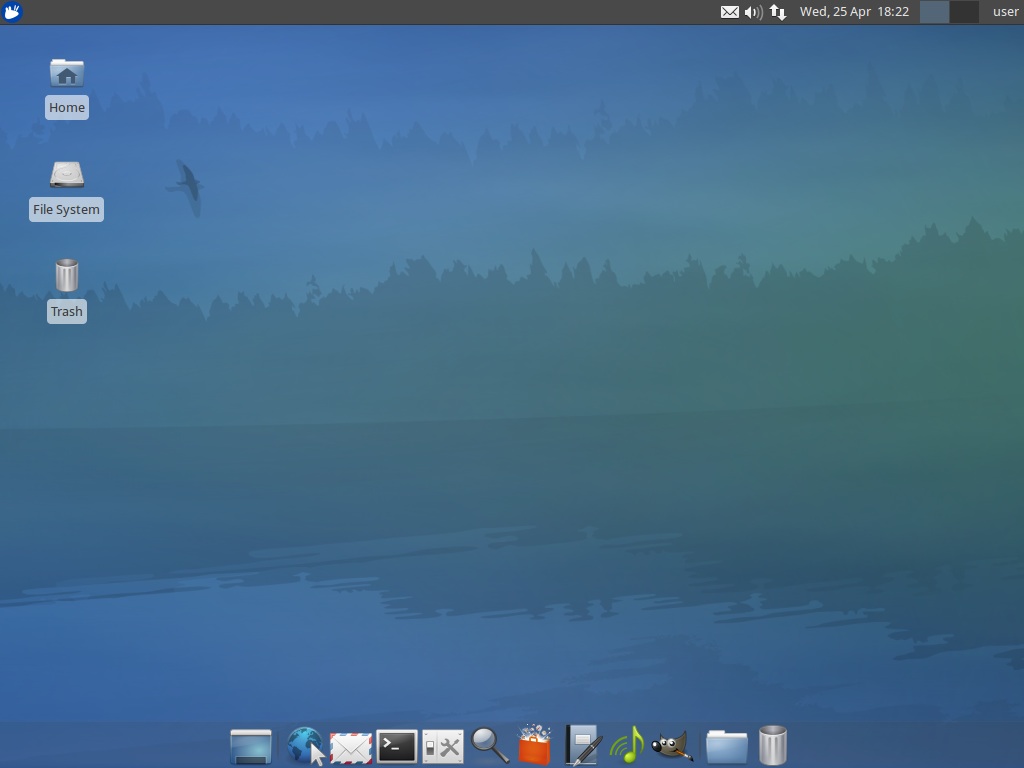This screenshot has height=768, width=1024.
Task: Click the Trash label on desktop
Action: click(67, 311)
